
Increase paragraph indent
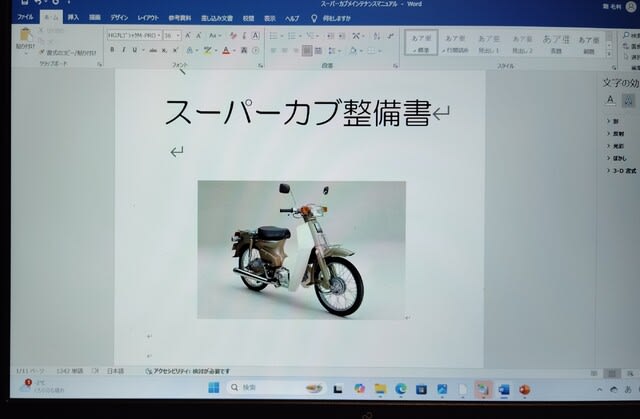pos(342,36)
